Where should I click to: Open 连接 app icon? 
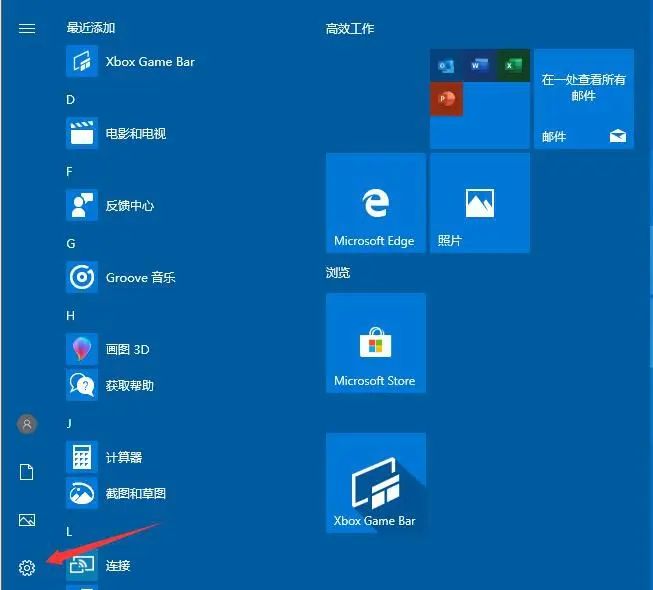point(82,565)
